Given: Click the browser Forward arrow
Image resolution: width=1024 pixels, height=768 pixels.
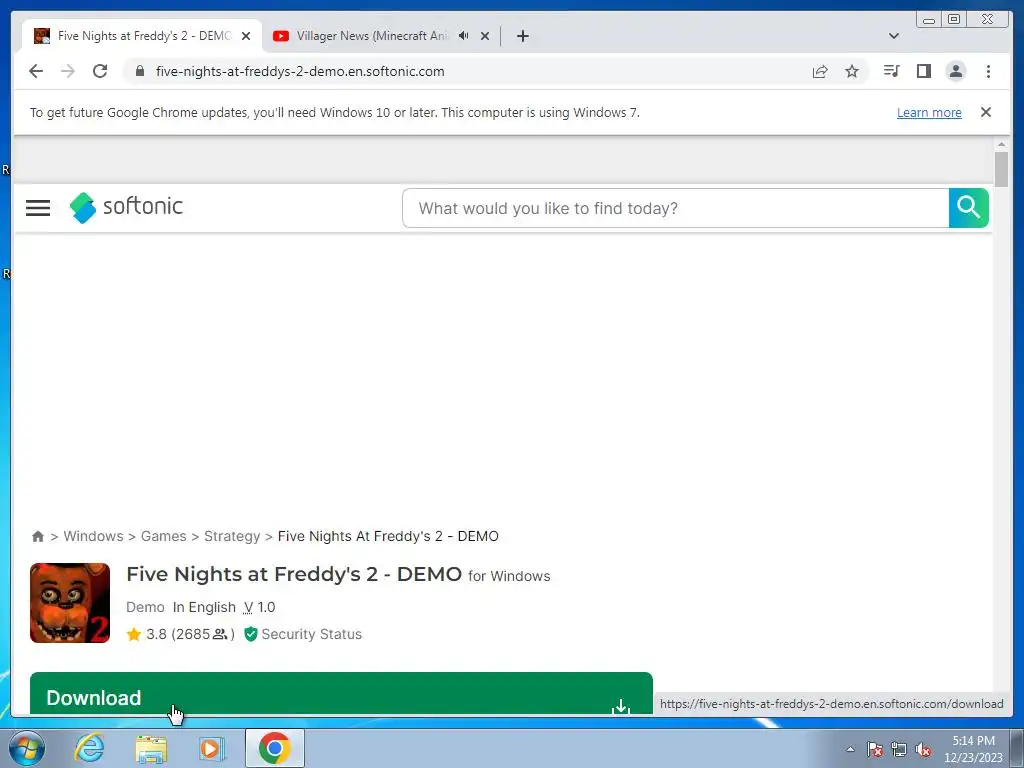Looking at the screenshot, I should (x=68, y=71).
